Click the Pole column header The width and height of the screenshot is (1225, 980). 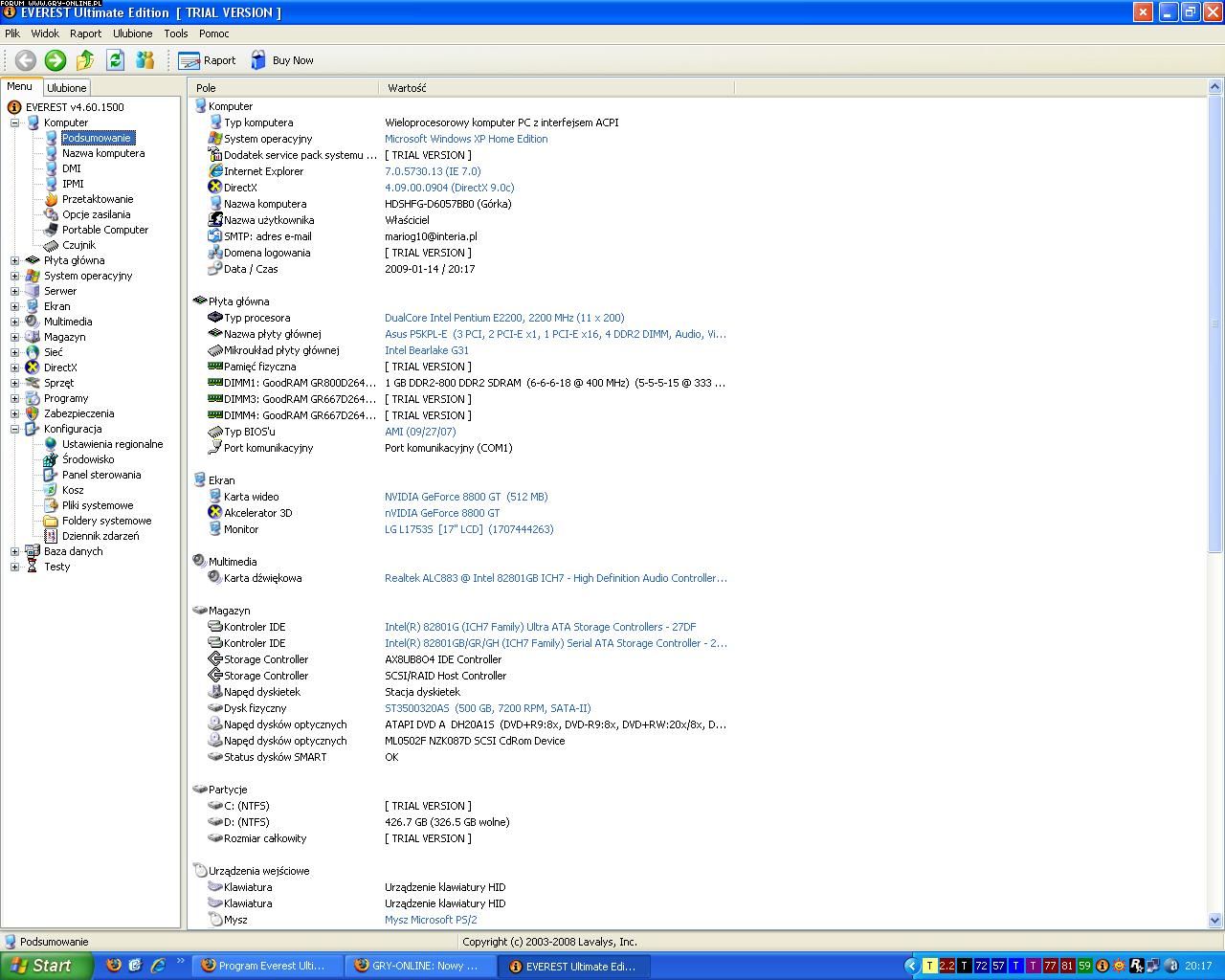284,88
